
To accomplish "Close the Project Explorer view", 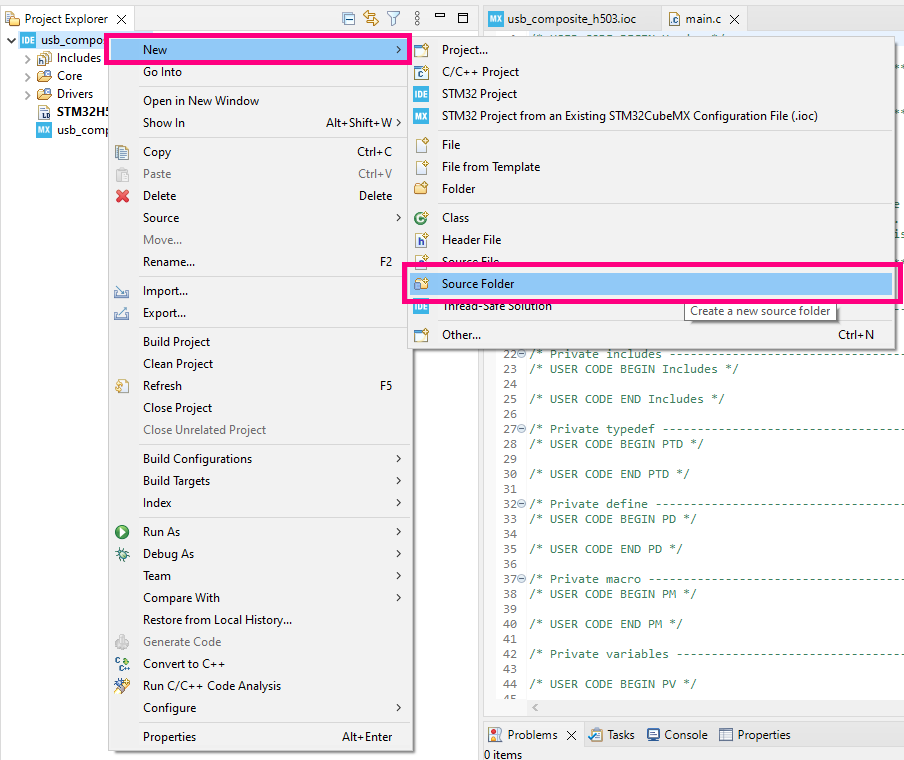I will coord(122,20).
